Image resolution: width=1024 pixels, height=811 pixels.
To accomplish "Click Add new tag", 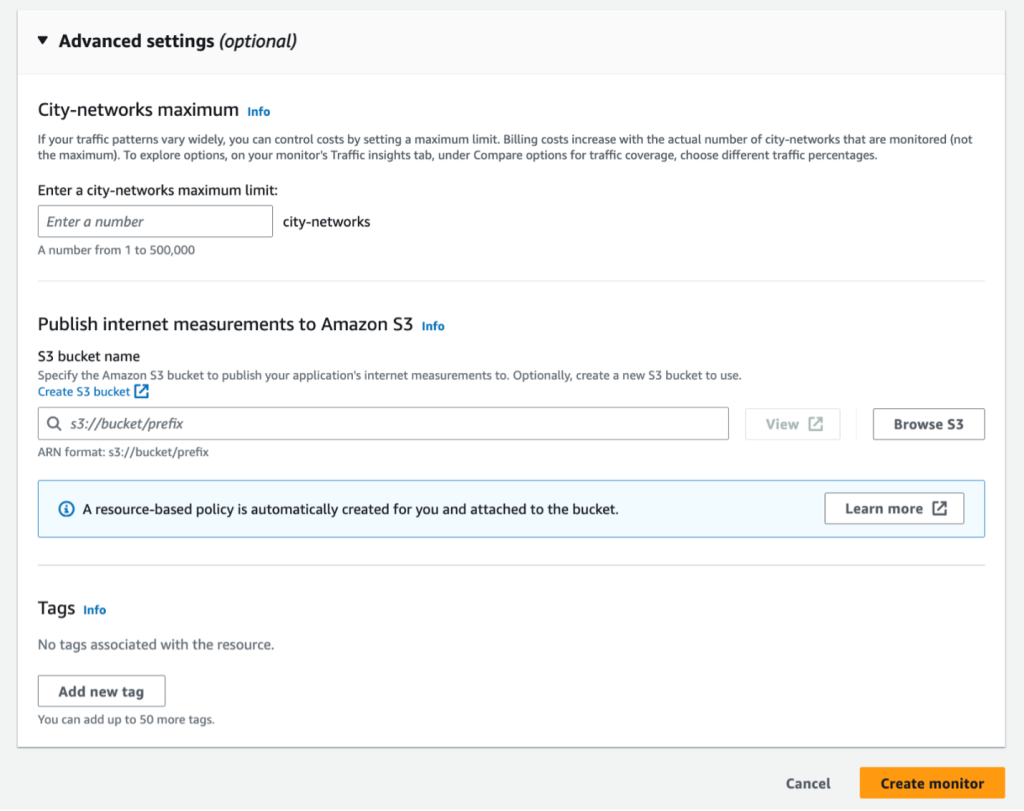I will (x=101, y=691).
